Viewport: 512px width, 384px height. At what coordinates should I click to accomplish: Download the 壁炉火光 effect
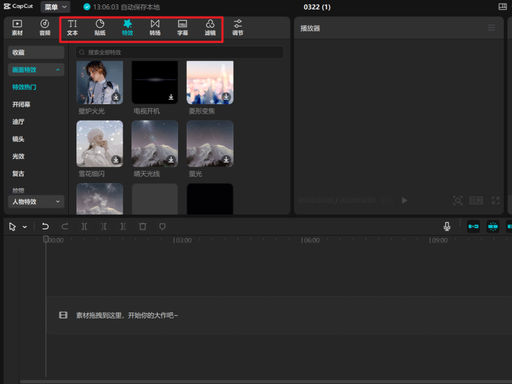point(116,97)
